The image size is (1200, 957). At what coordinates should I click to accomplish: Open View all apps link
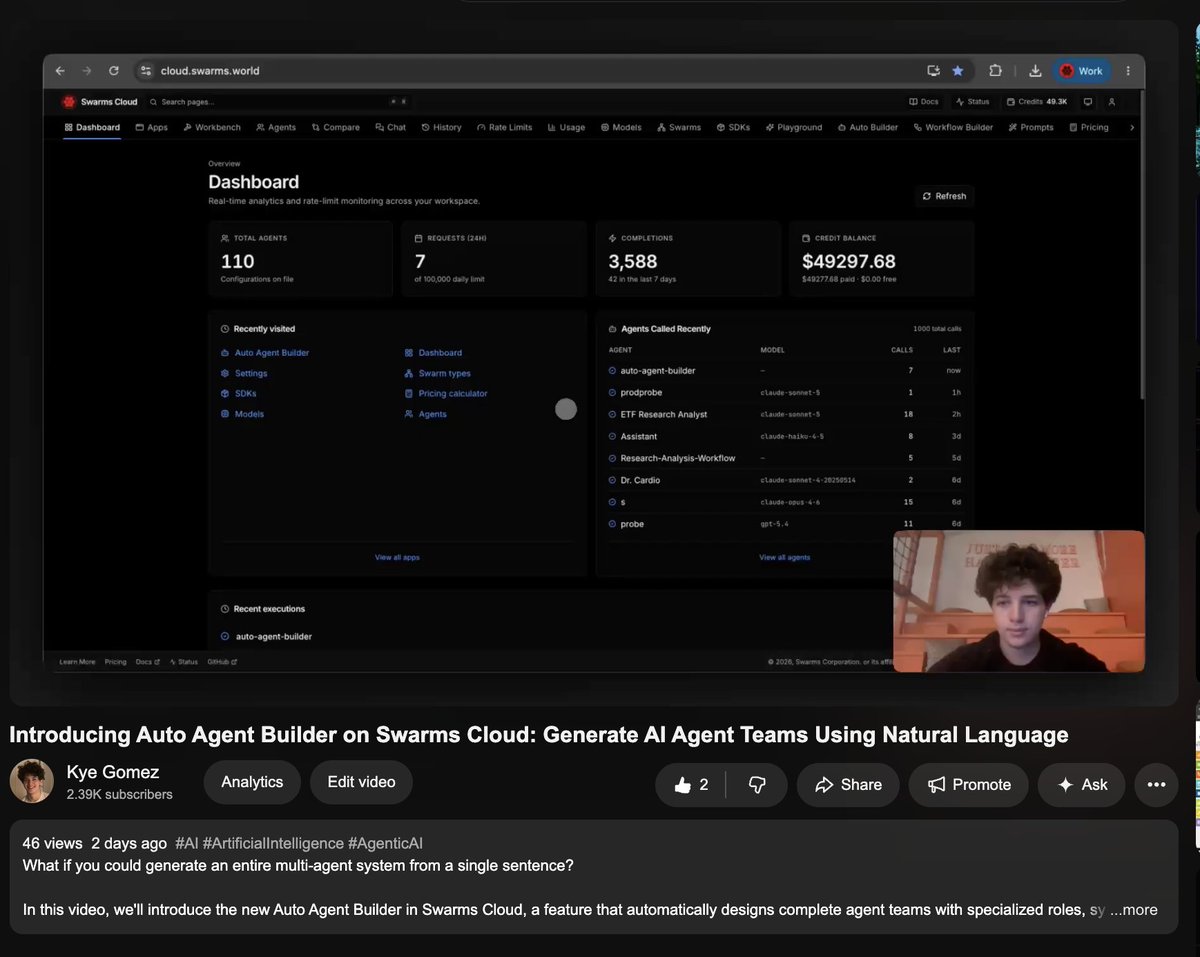(397, 557)
